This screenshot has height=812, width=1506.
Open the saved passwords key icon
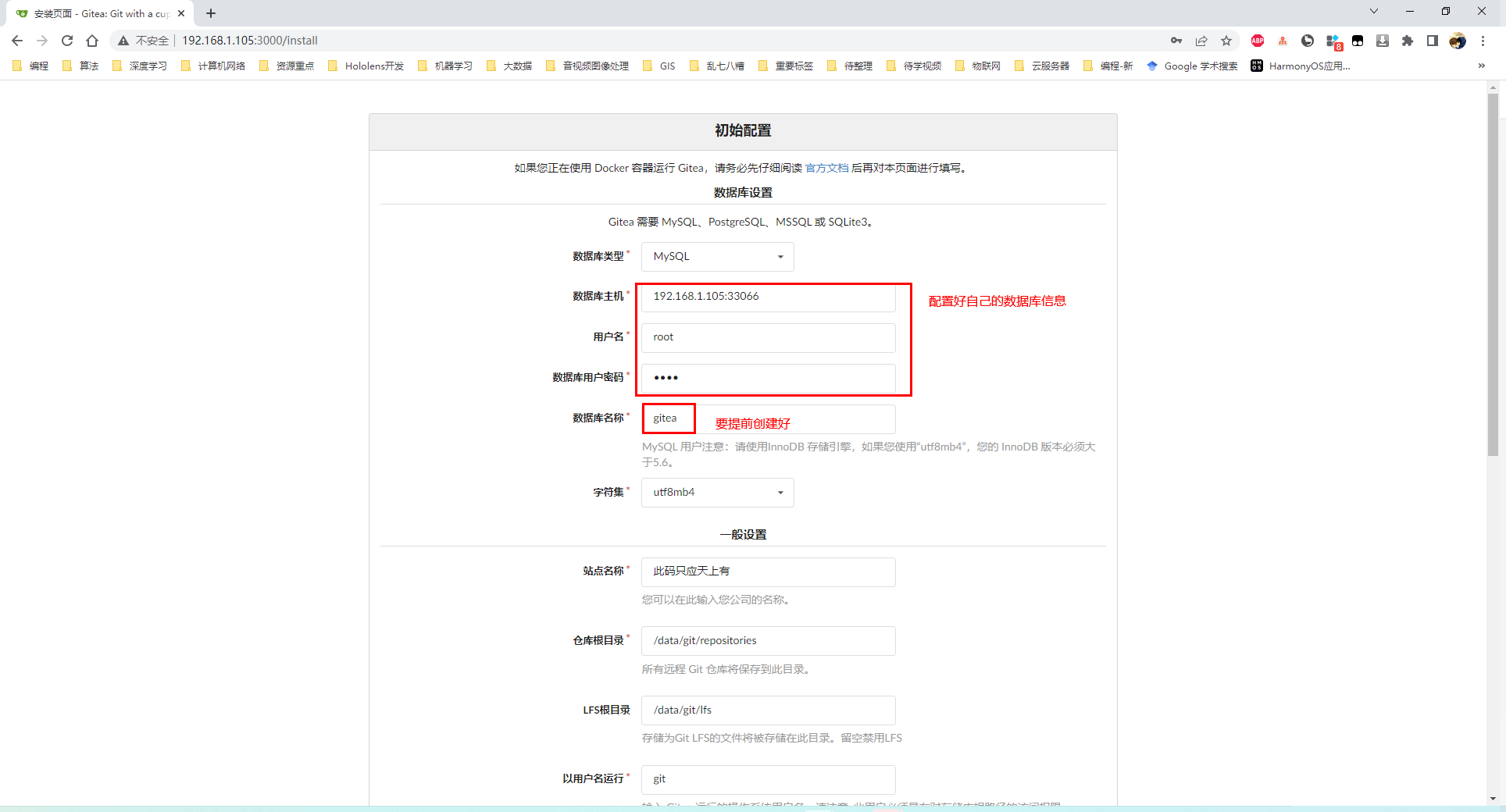click(1176, 41)
